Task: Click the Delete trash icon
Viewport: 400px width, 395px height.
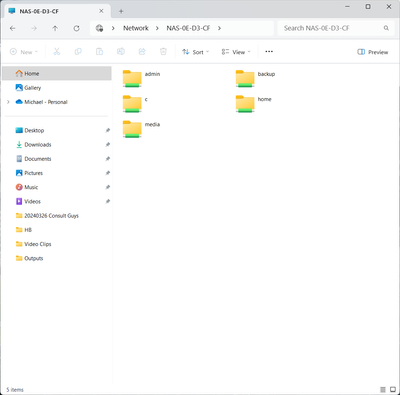Action: click(163, 52)
